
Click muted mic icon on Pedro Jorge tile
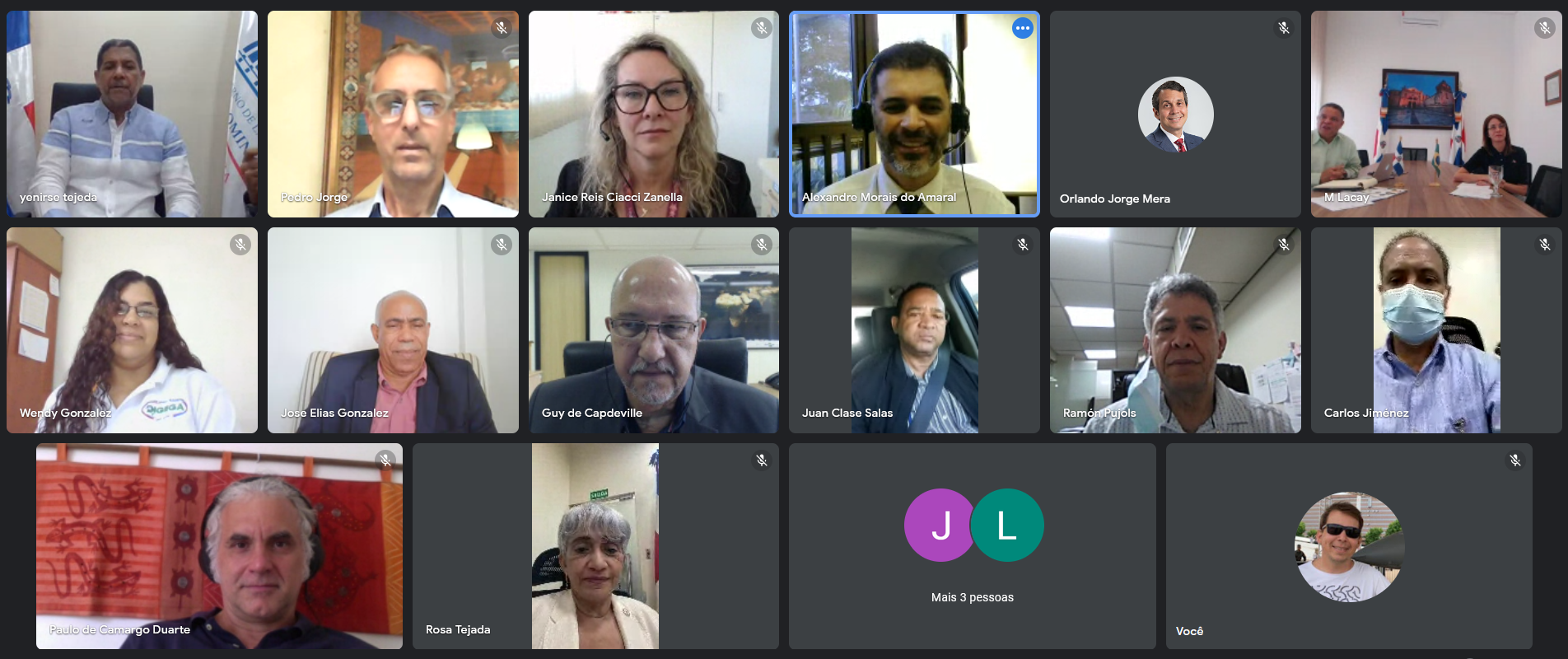coord(501,28)
